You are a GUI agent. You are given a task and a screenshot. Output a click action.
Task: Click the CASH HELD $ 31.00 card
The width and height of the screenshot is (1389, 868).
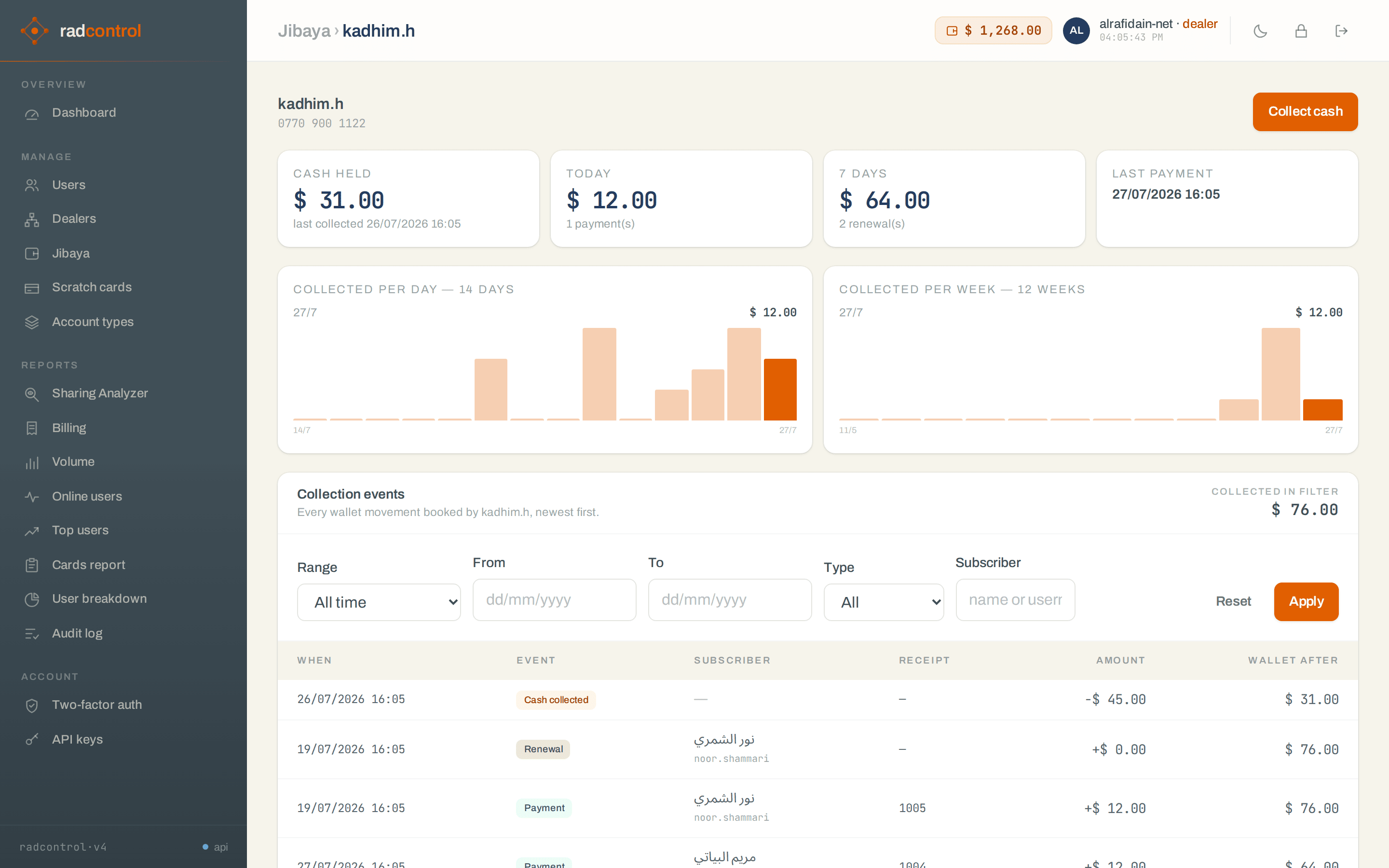coord(409,199)
